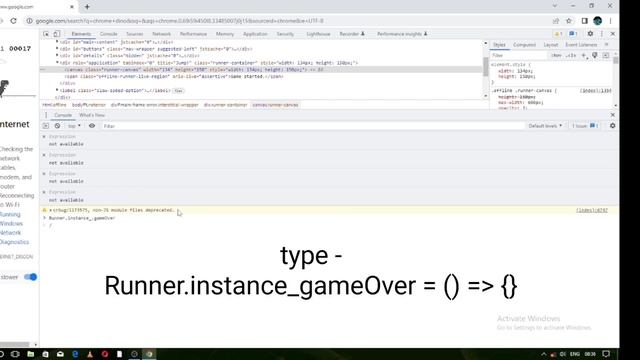Open the console drawer three-dot menu
Viewport: 640px width, 360px height.
pyautogui.click(x=46, y=115)
